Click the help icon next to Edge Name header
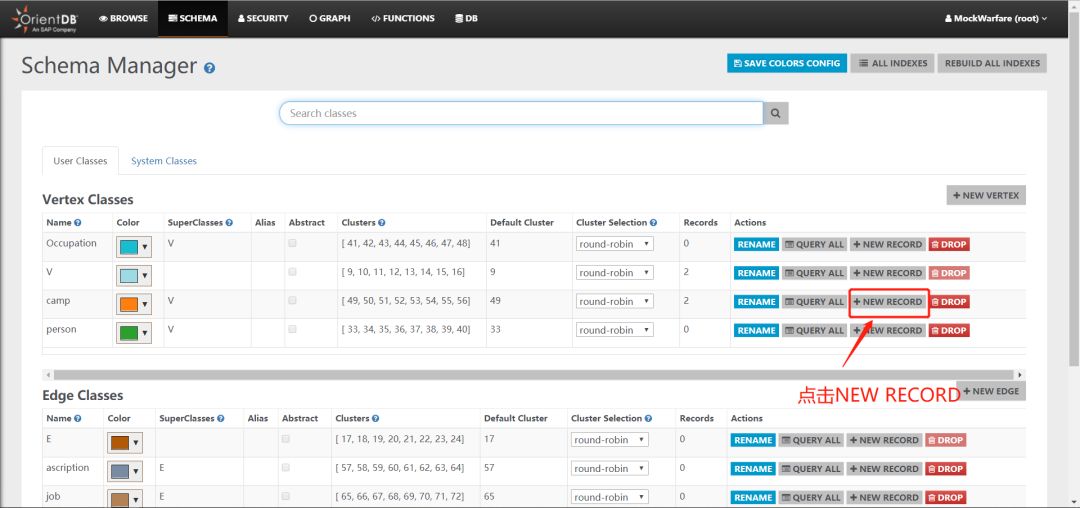This screenshot has height=508, width=1080. pyautogui.click(x=78, y=419)
